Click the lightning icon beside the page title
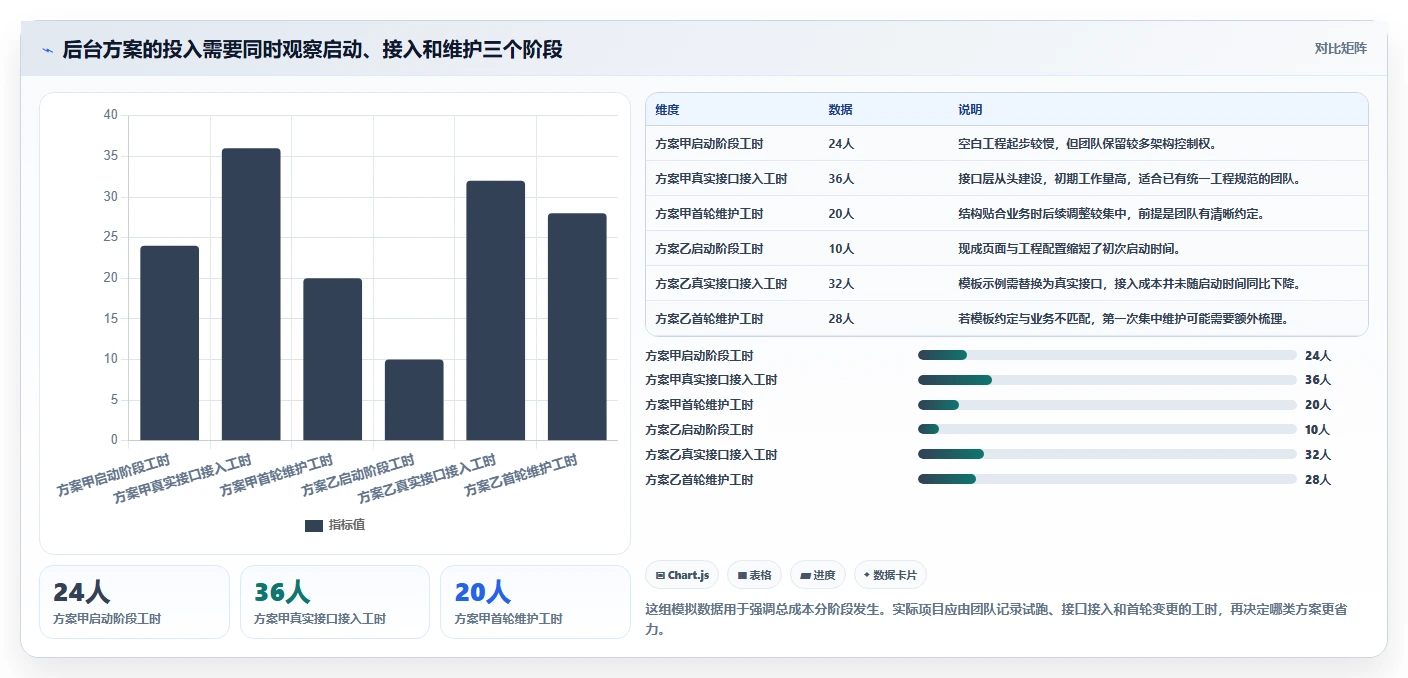This screenshot has width=1408, height=678. coord(47,49)
